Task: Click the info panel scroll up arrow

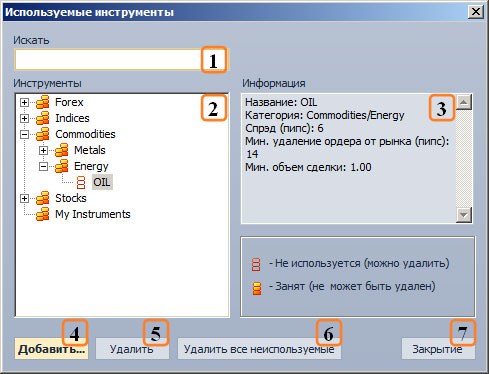Action: click(x=464, y=102)
